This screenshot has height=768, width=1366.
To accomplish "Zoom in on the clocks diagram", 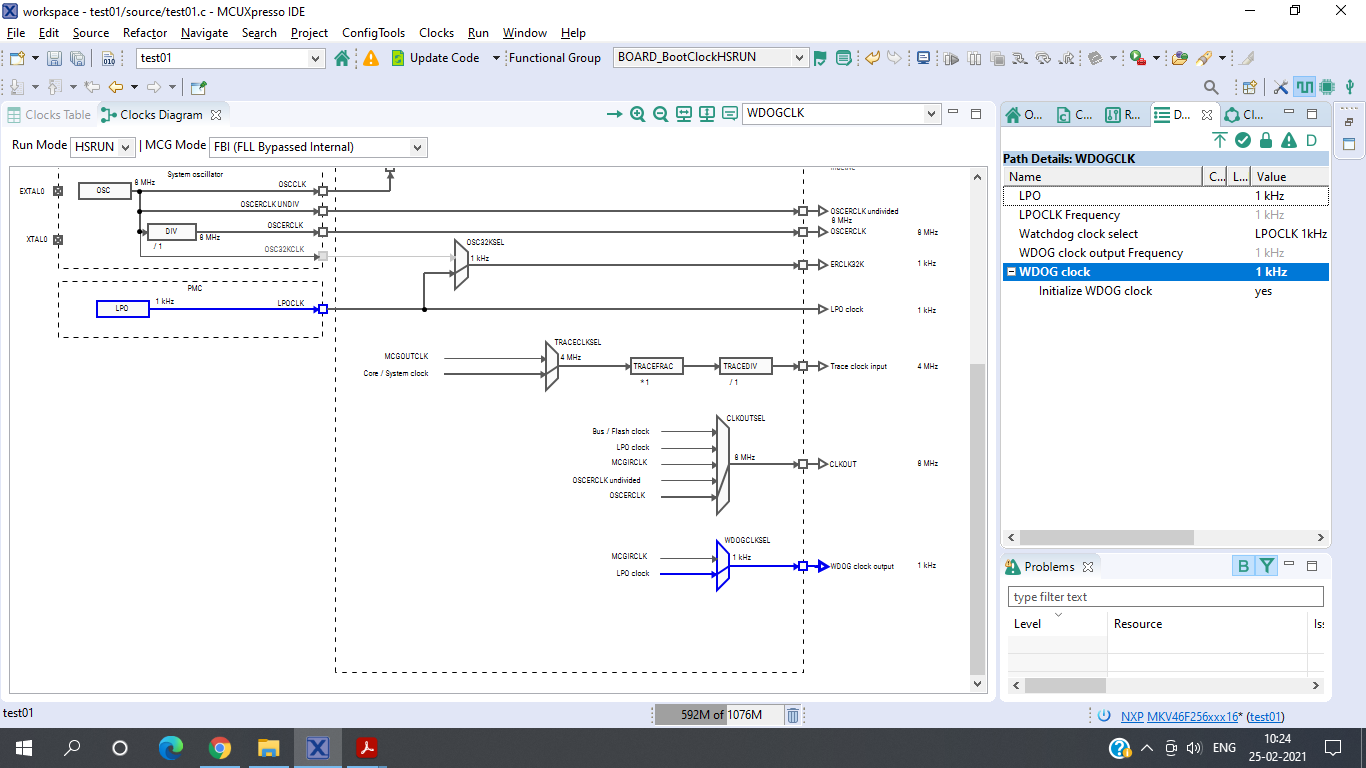I will point(636,114).
